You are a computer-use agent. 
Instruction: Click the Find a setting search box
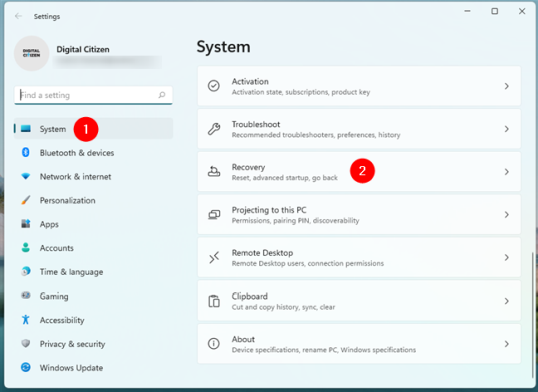pyautogui.click(x=93, y=95)
